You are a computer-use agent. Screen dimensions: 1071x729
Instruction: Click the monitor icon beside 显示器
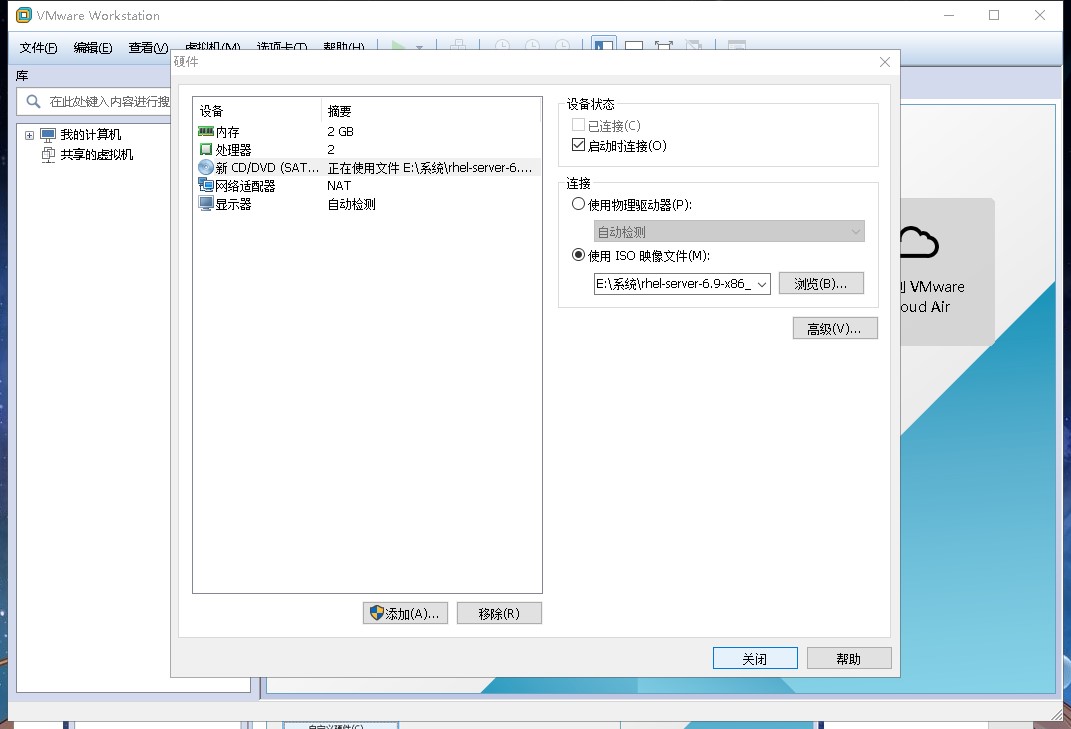[206, 204]
